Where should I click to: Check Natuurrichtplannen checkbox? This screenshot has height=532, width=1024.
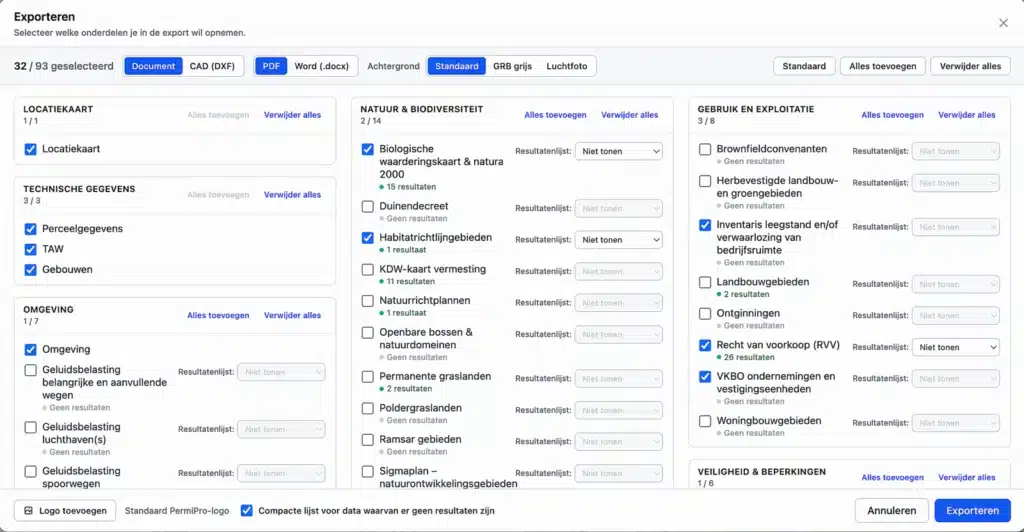[368, 301]
